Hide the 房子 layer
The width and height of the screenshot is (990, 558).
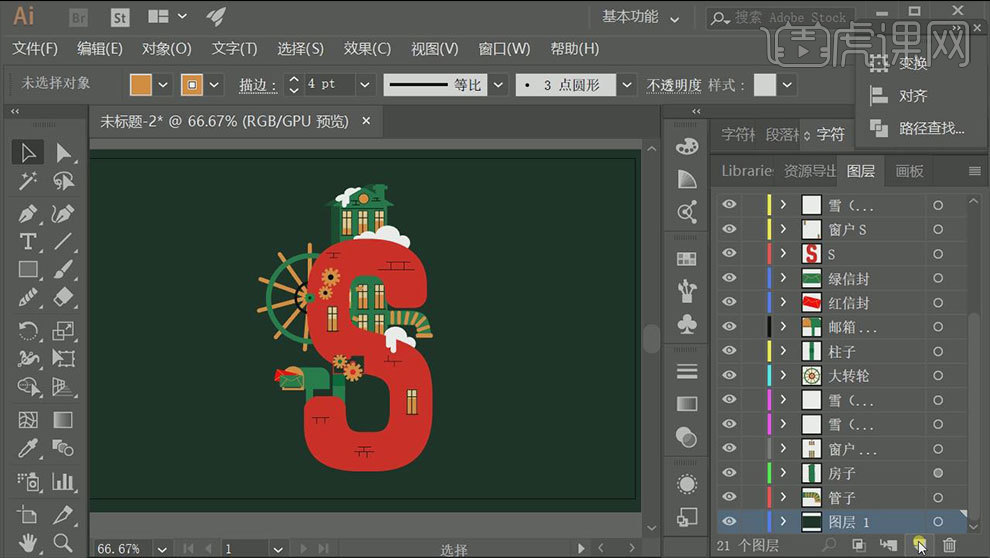[729, 472]
